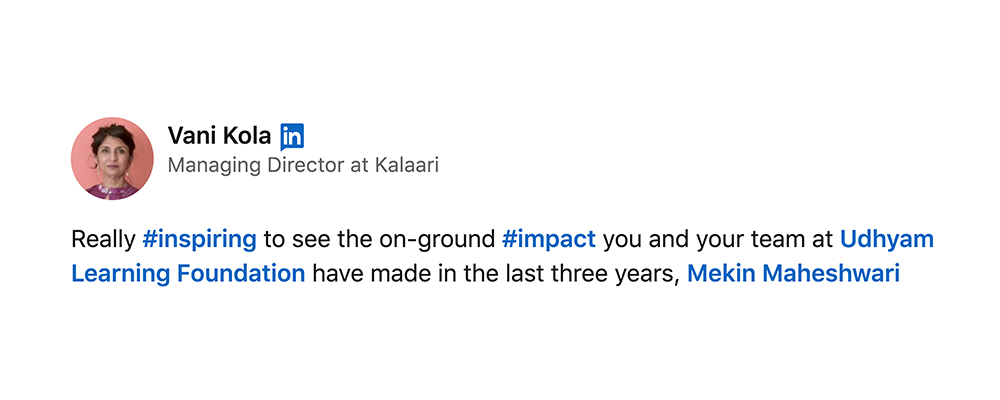Screen dimensions: 1000x400
Task: Click the Managing Director at Kalaari headline
Action: [x=303, y=166]
